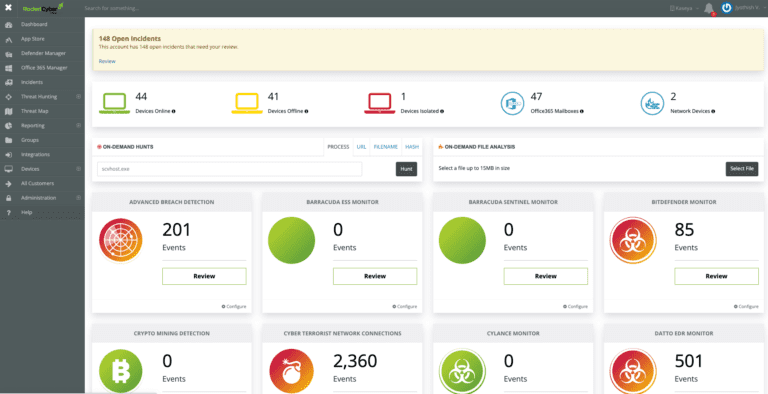The width and height of the screenshot is (768, 394).
Task: Open user profile power icon
Action: [x=726, y=8]
